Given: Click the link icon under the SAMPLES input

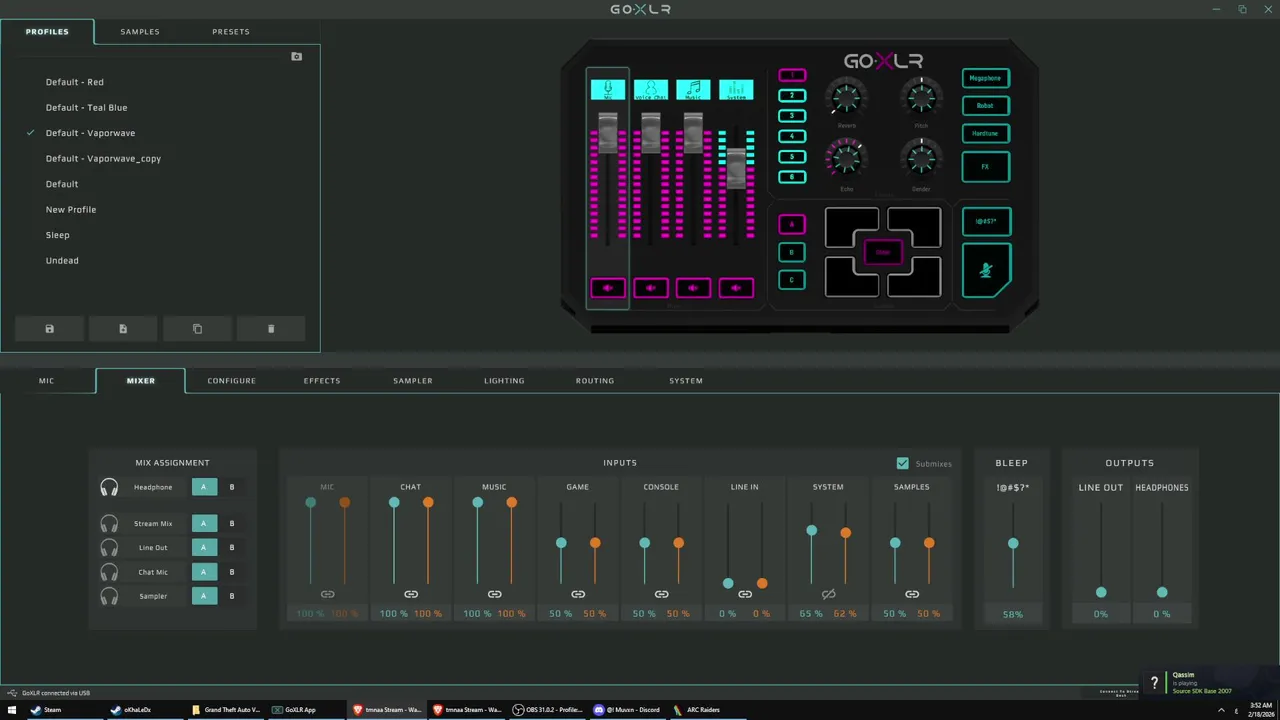Looking at the screenshot, I should coord(912,594).
